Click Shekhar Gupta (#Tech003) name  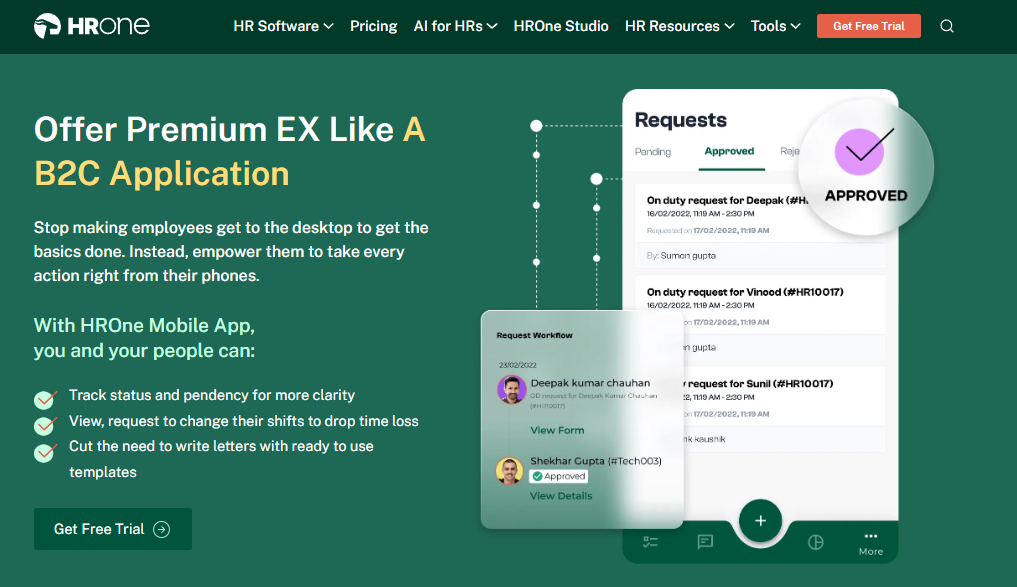tap(596, 461)
